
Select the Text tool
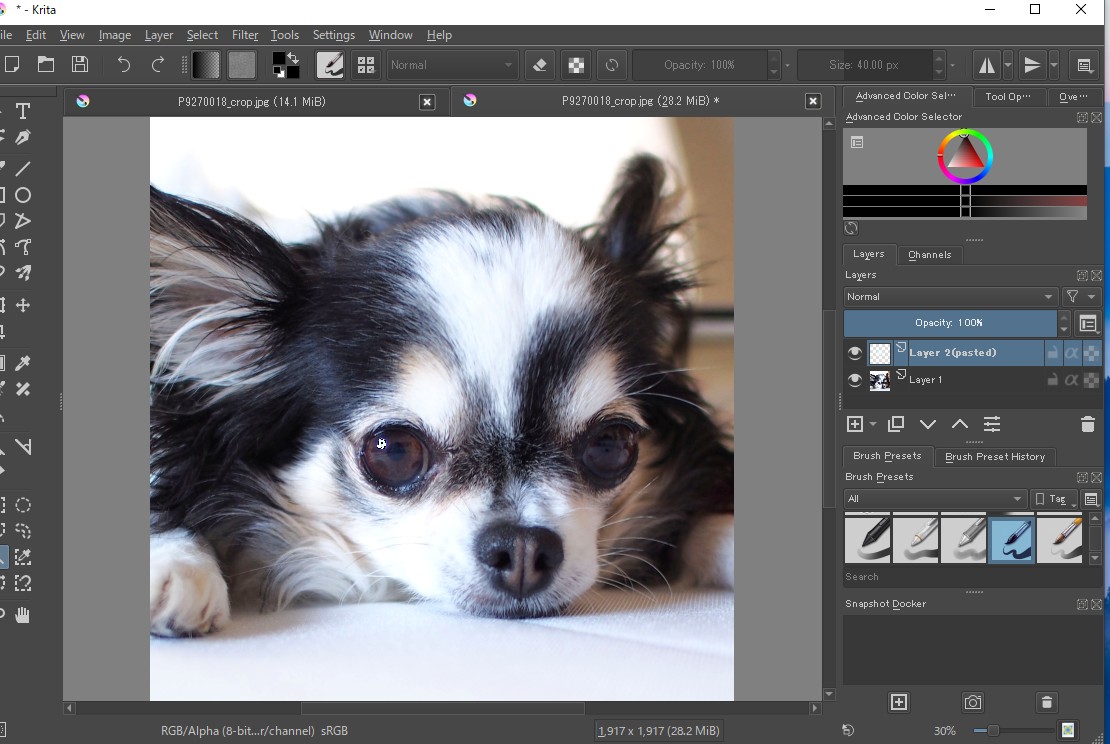point(23,111)
